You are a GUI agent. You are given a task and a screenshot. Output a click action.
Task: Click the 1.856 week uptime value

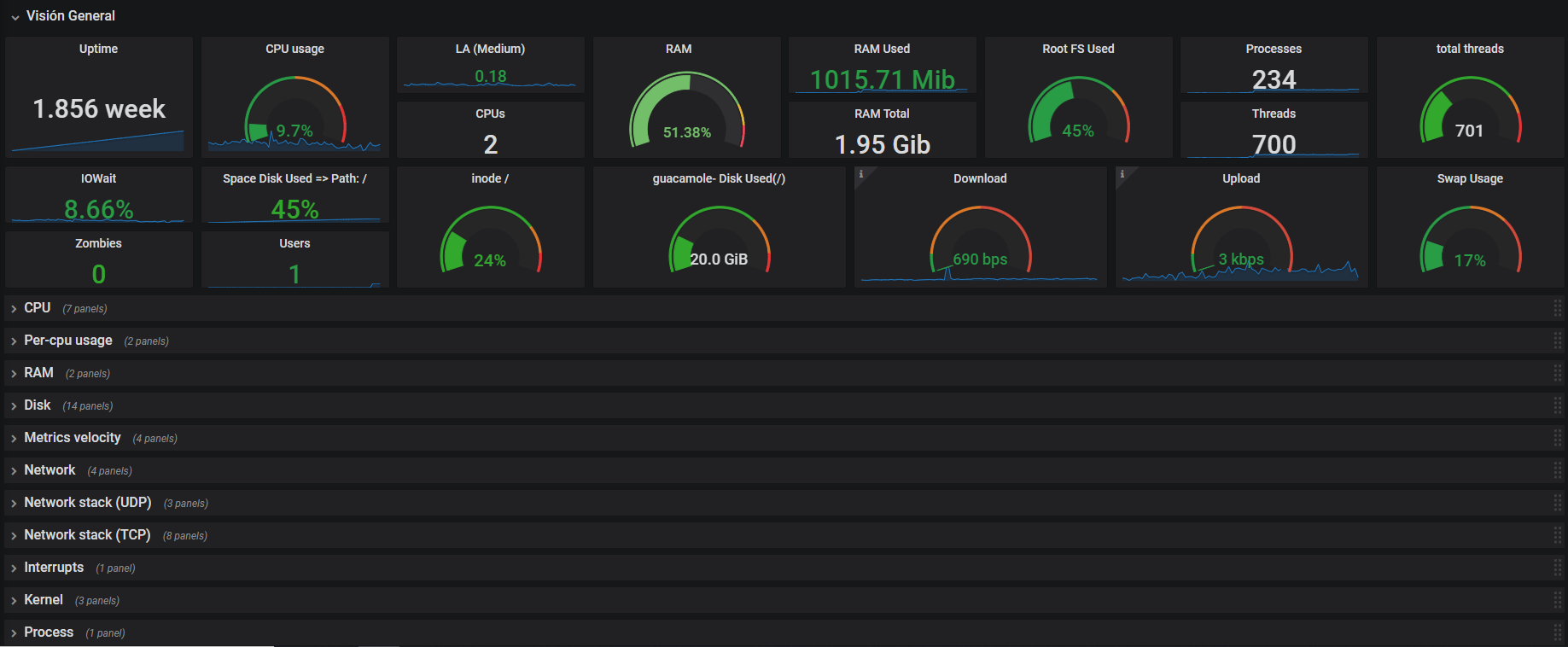[x=99, y=109]
